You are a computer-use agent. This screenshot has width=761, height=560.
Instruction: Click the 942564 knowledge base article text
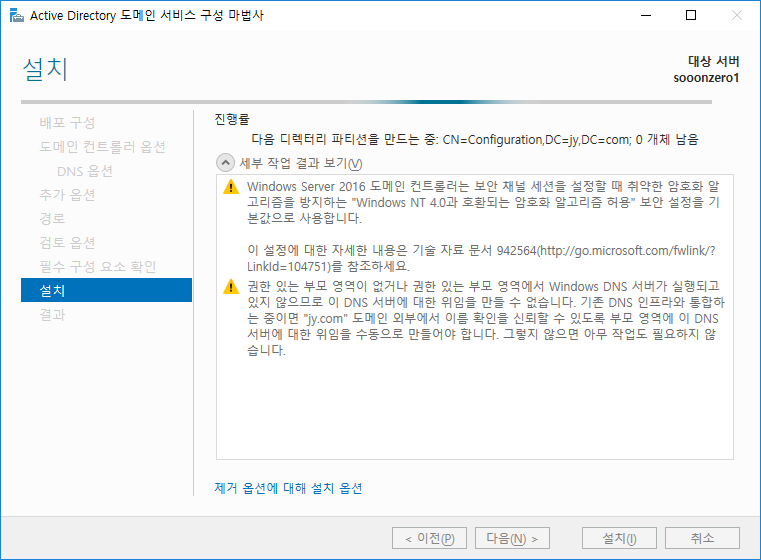pos(481,258)
